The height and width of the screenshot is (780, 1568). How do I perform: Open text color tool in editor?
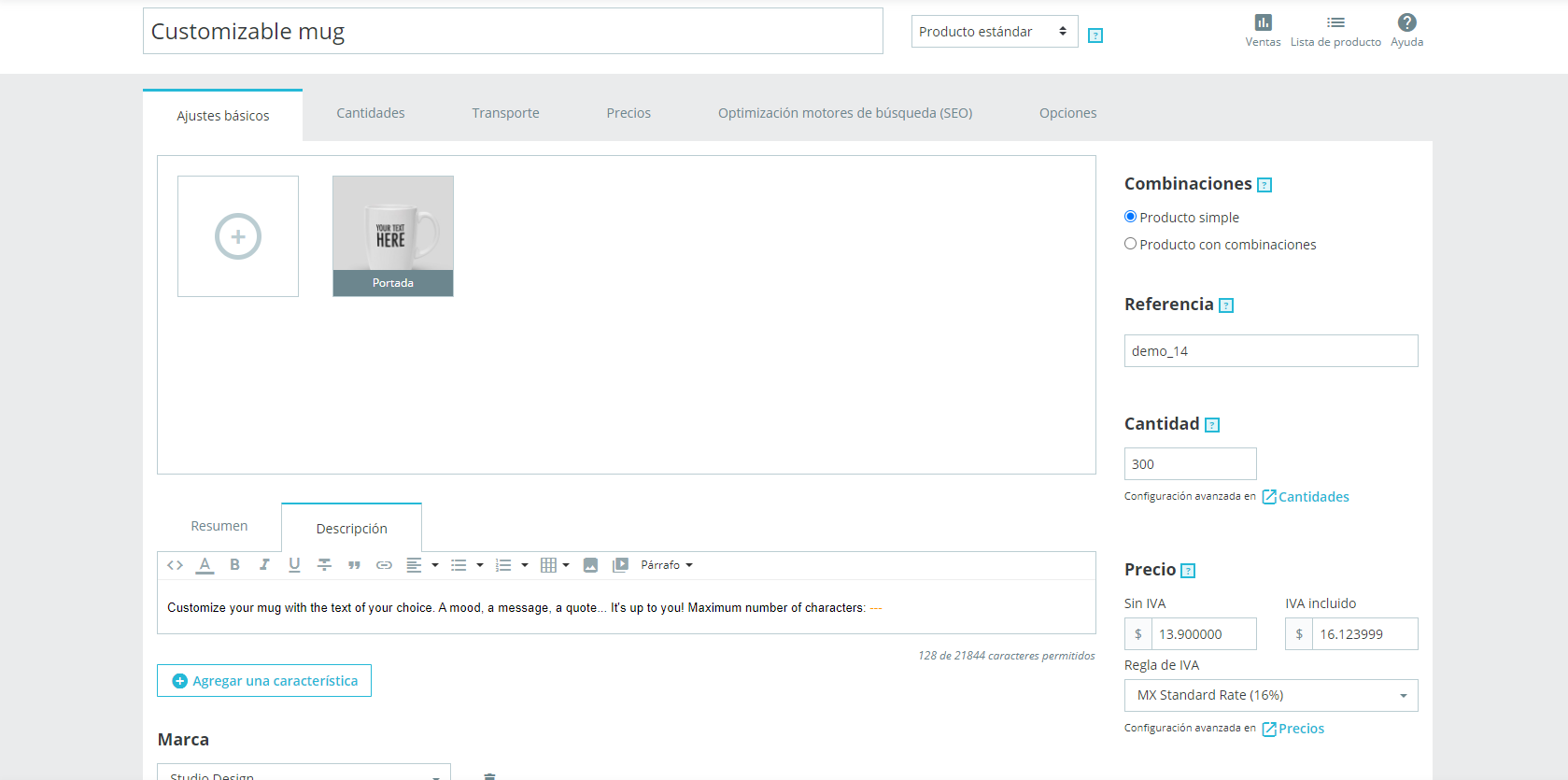(205, 565)
